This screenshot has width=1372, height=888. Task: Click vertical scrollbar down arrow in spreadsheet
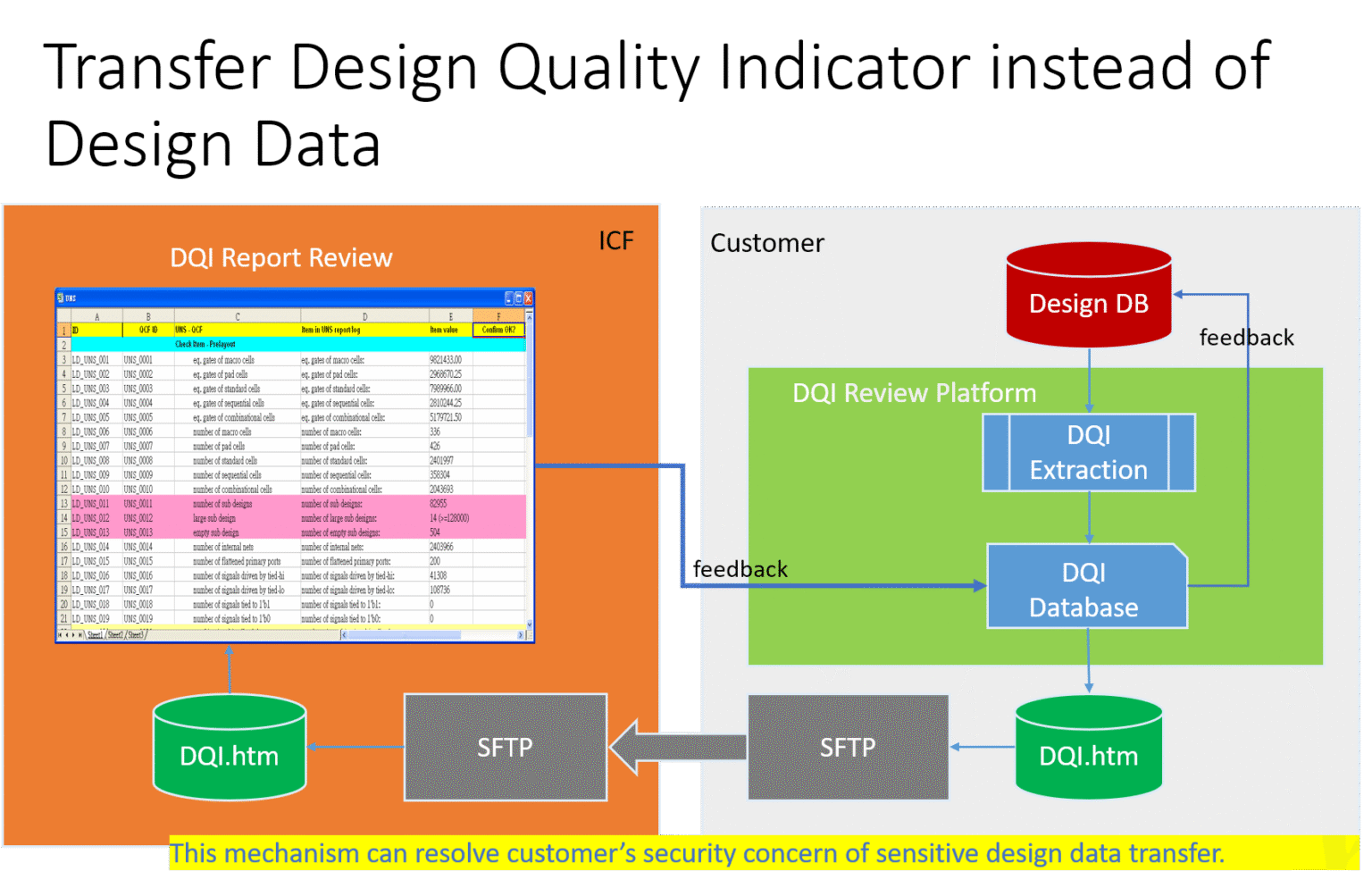[x=530, y=624]
